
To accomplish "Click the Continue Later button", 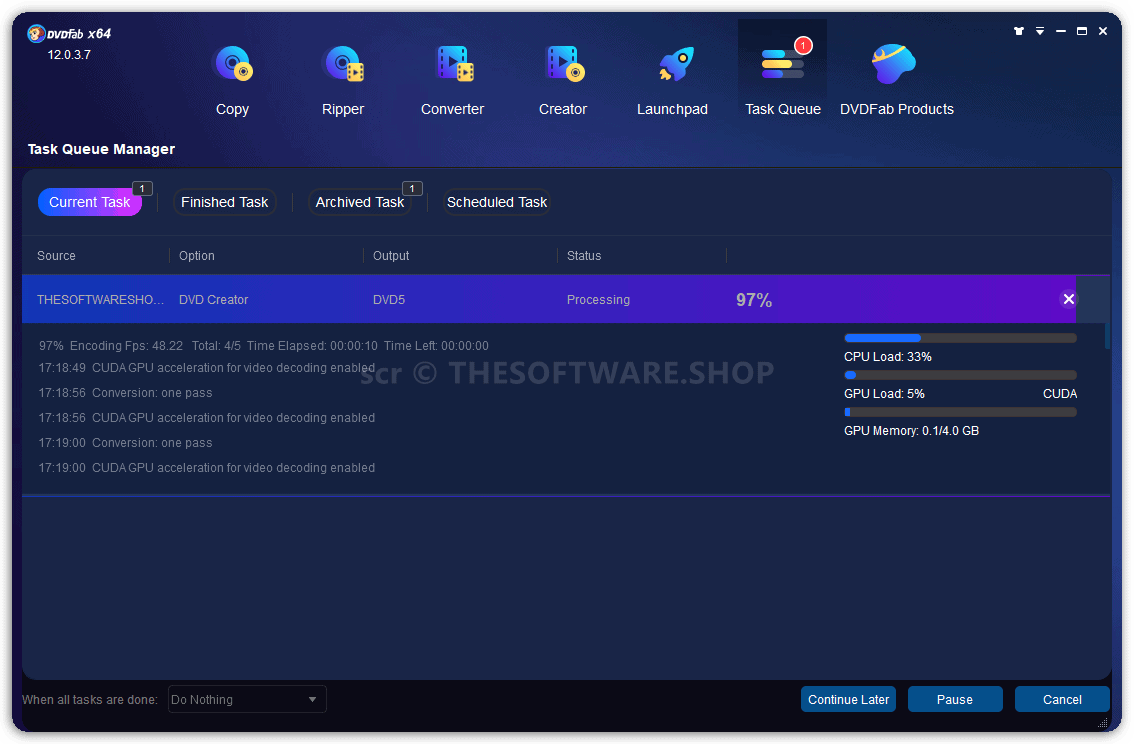I will (x=848, y=699).
